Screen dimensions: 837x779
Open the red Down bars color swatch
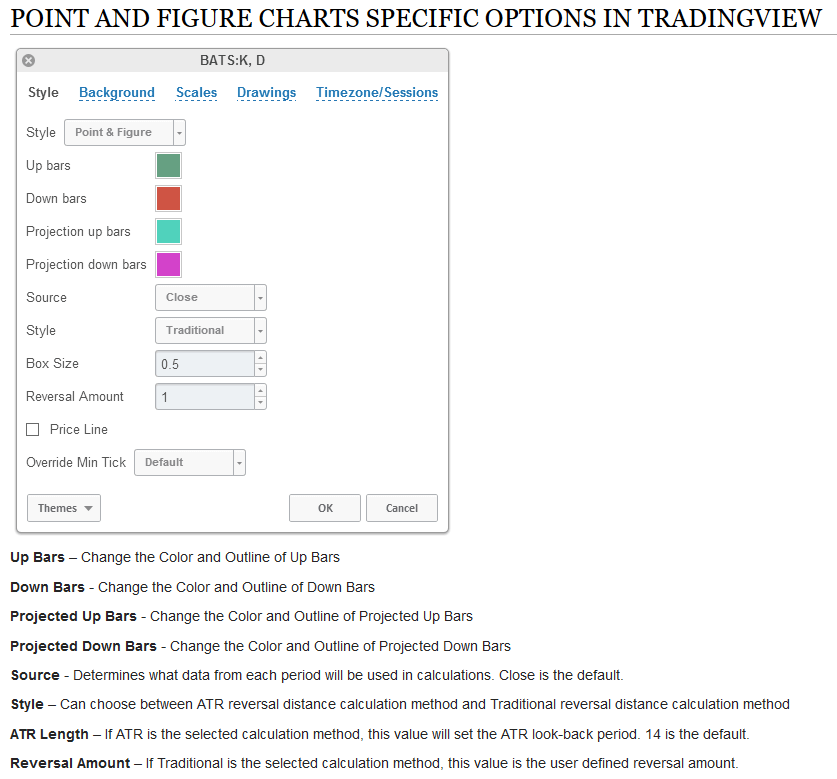[168, 198]
